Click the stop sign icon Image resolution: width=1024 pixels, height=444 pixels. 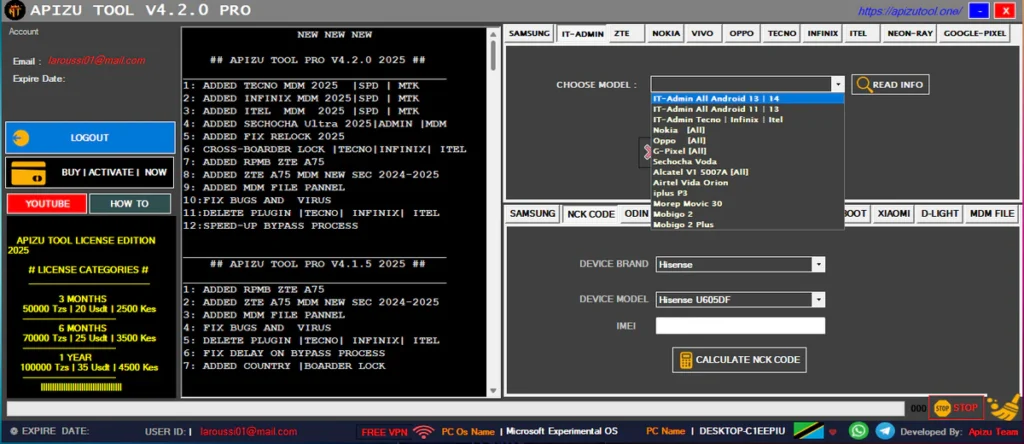[942, 408]
